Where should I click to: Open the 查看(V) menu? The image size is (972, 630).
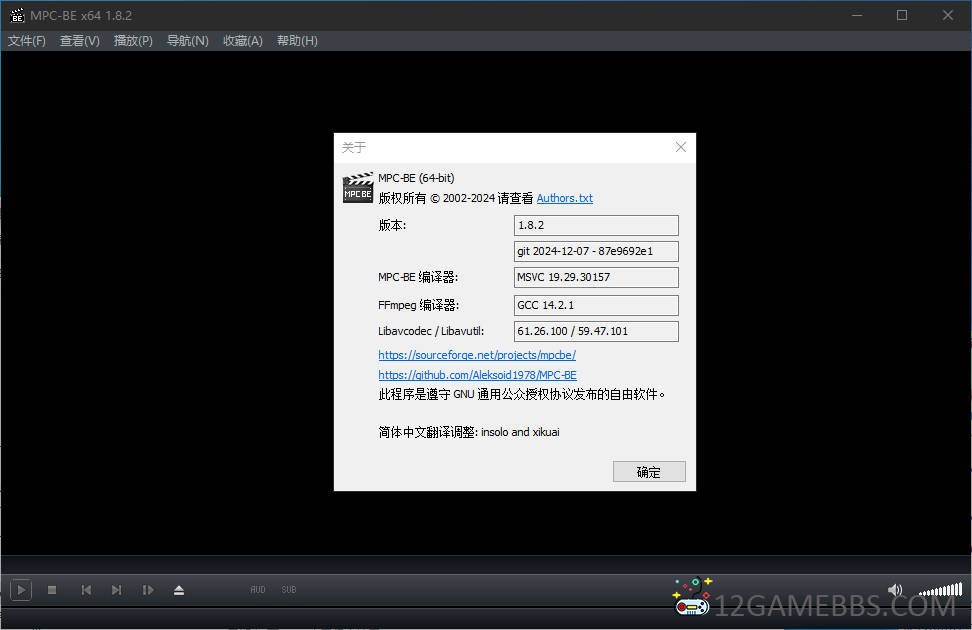79,41
